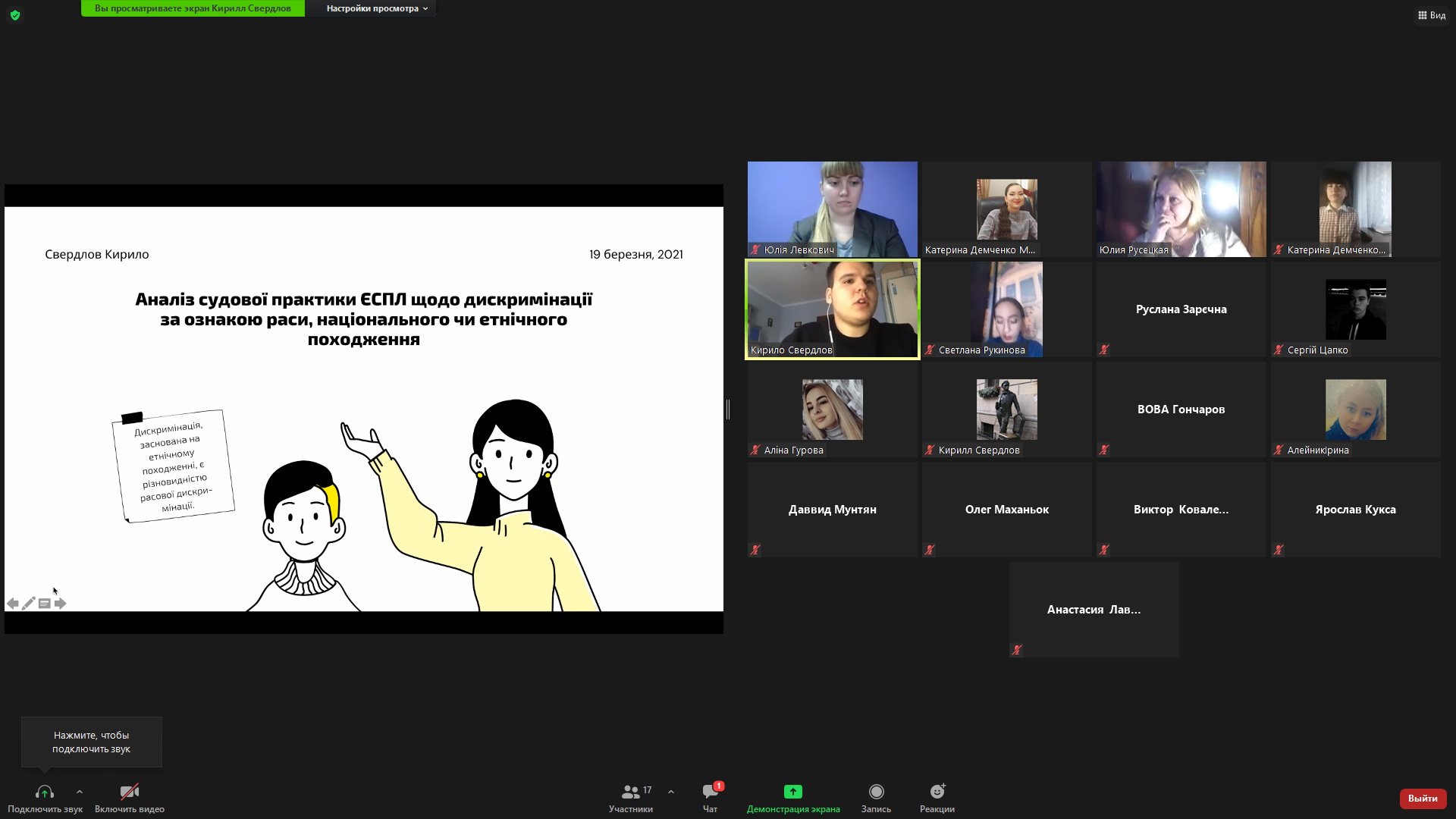The width and height of the screenshot is (1456, 819).
Task: Expand participants options caret
Action: coord(671,792)
